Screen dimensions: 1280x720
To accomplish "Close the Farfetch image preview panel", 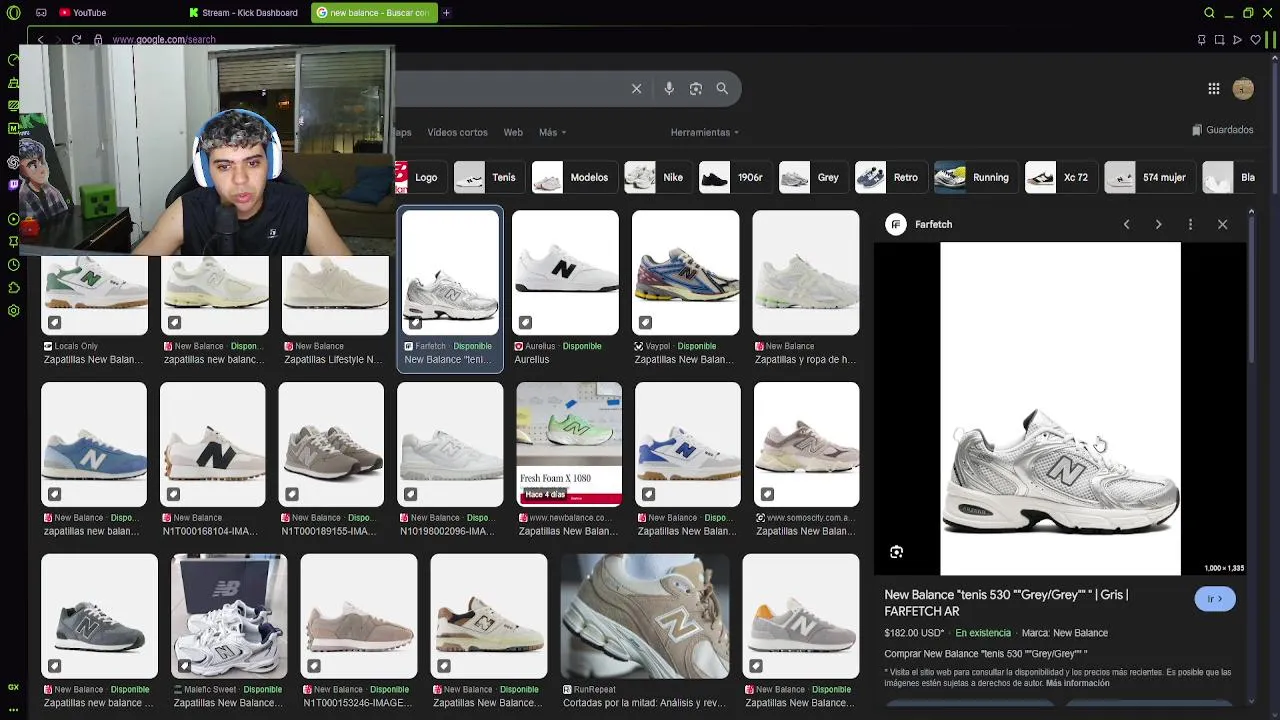I will (x=1222, y=224).
